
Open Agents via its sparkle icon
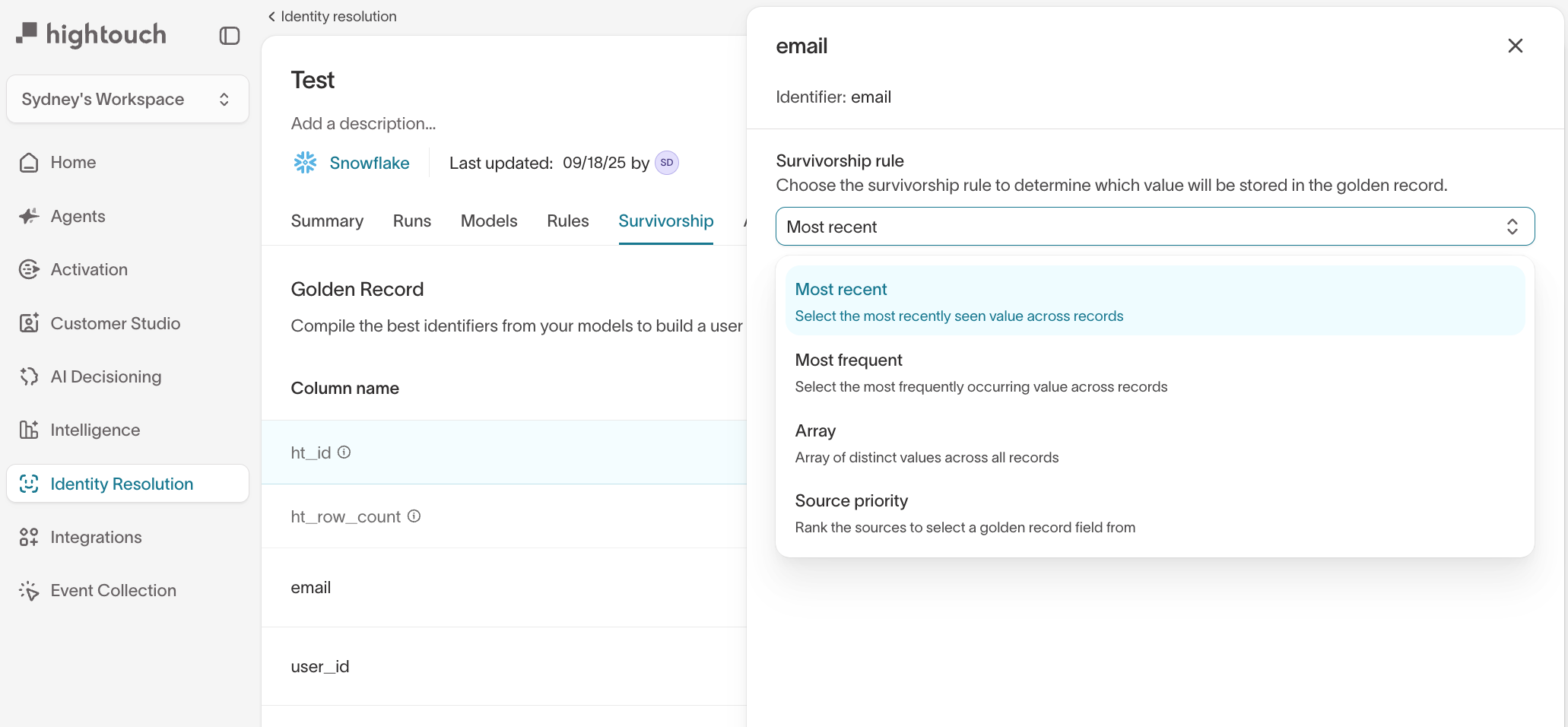(x=29, y=217)
